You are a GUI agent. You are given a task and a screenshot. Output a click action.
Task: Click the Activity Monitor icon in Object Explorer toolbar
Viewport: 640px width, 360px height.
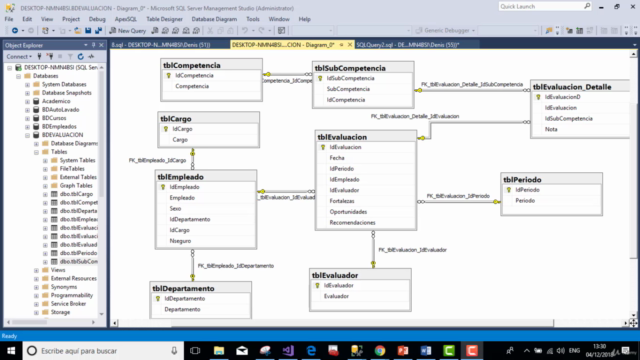(x=91, y=56)
